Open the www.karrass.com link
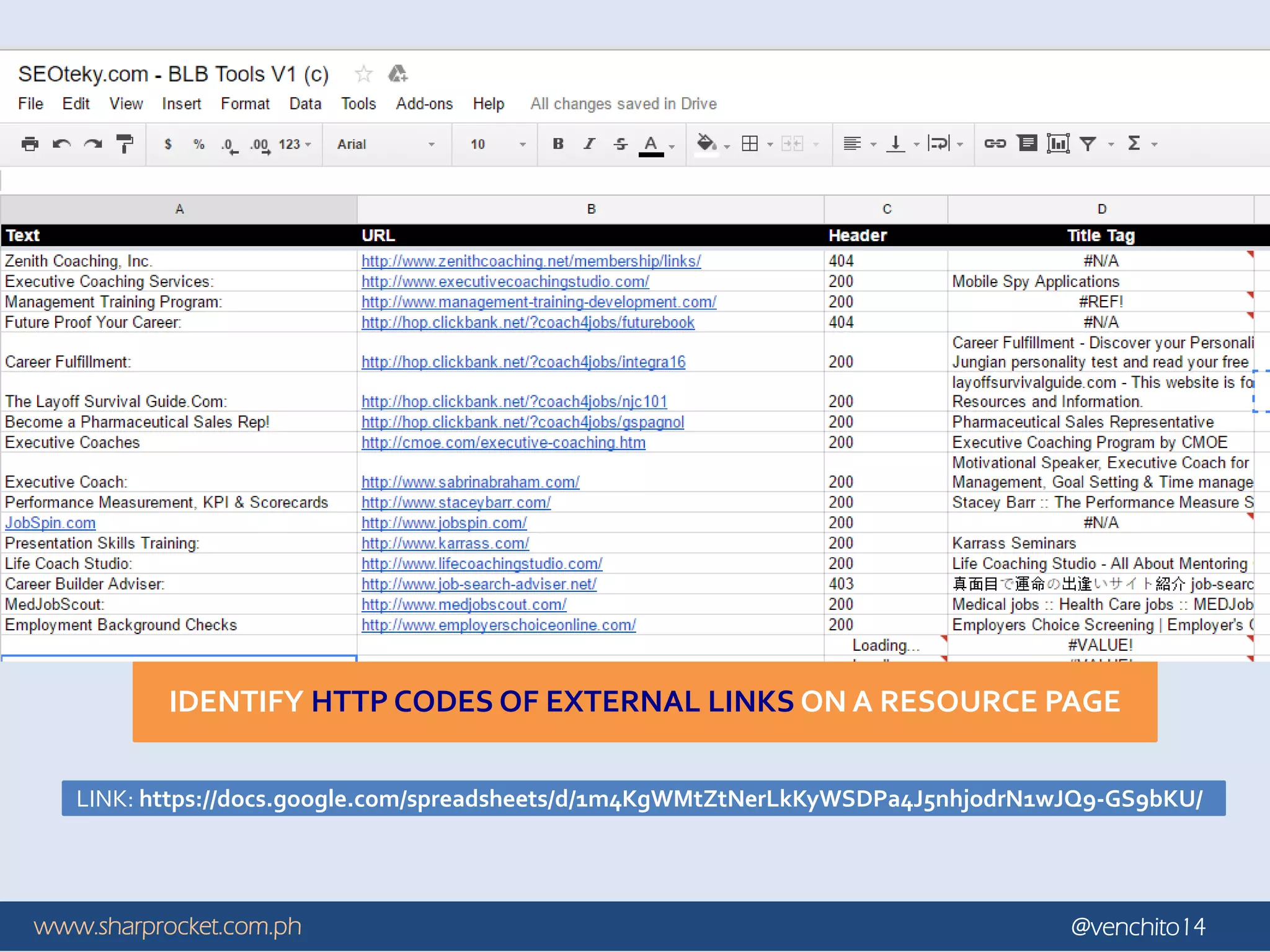The width and height of the screenshot is (1270, 952). tap(445, 543)
